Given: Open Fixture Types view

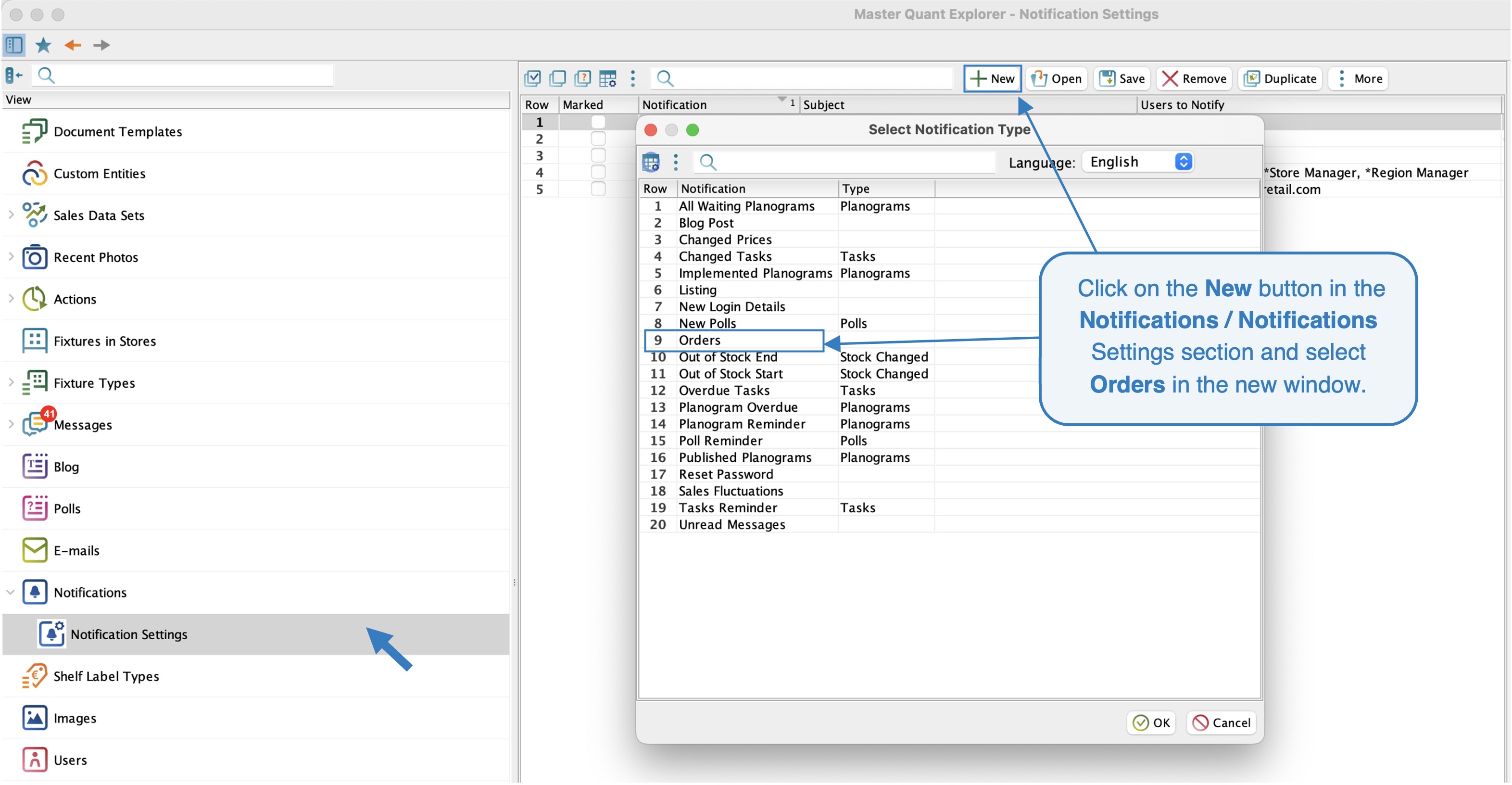Looking at the screenshot, I should tap(256, 383).
